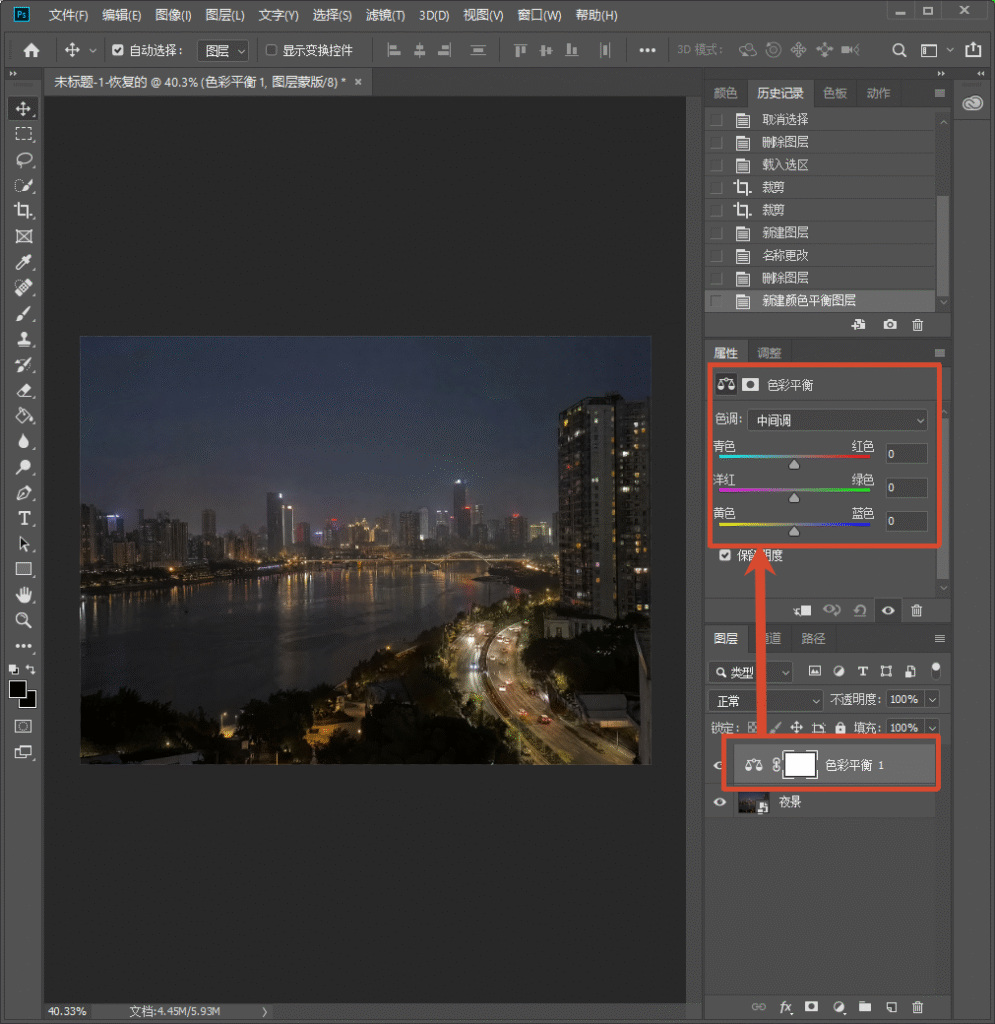Select the Move tool in the toolbar
Screen dimensions: 995x1024
[x=24, y=108]
